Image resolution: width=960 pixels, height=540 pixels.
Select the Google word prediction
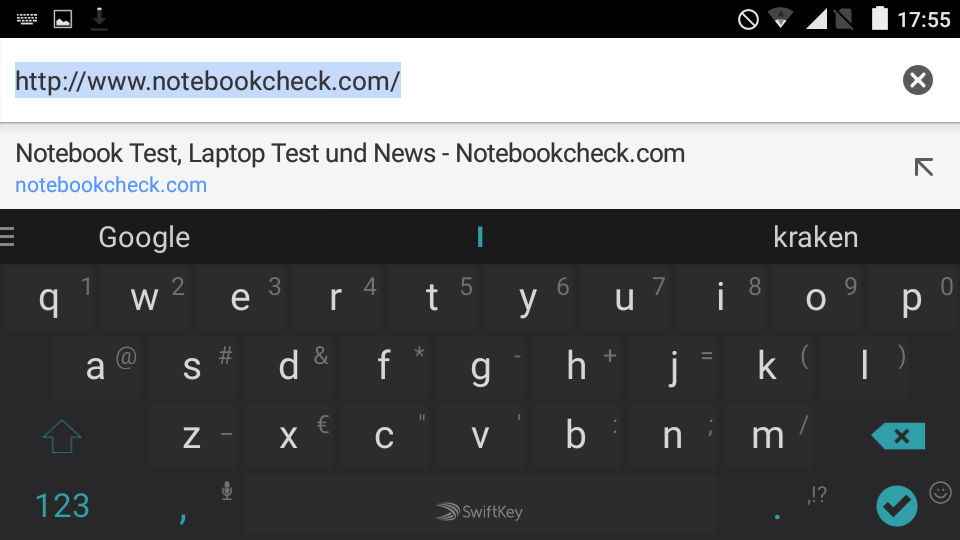(x=144, y=237)
